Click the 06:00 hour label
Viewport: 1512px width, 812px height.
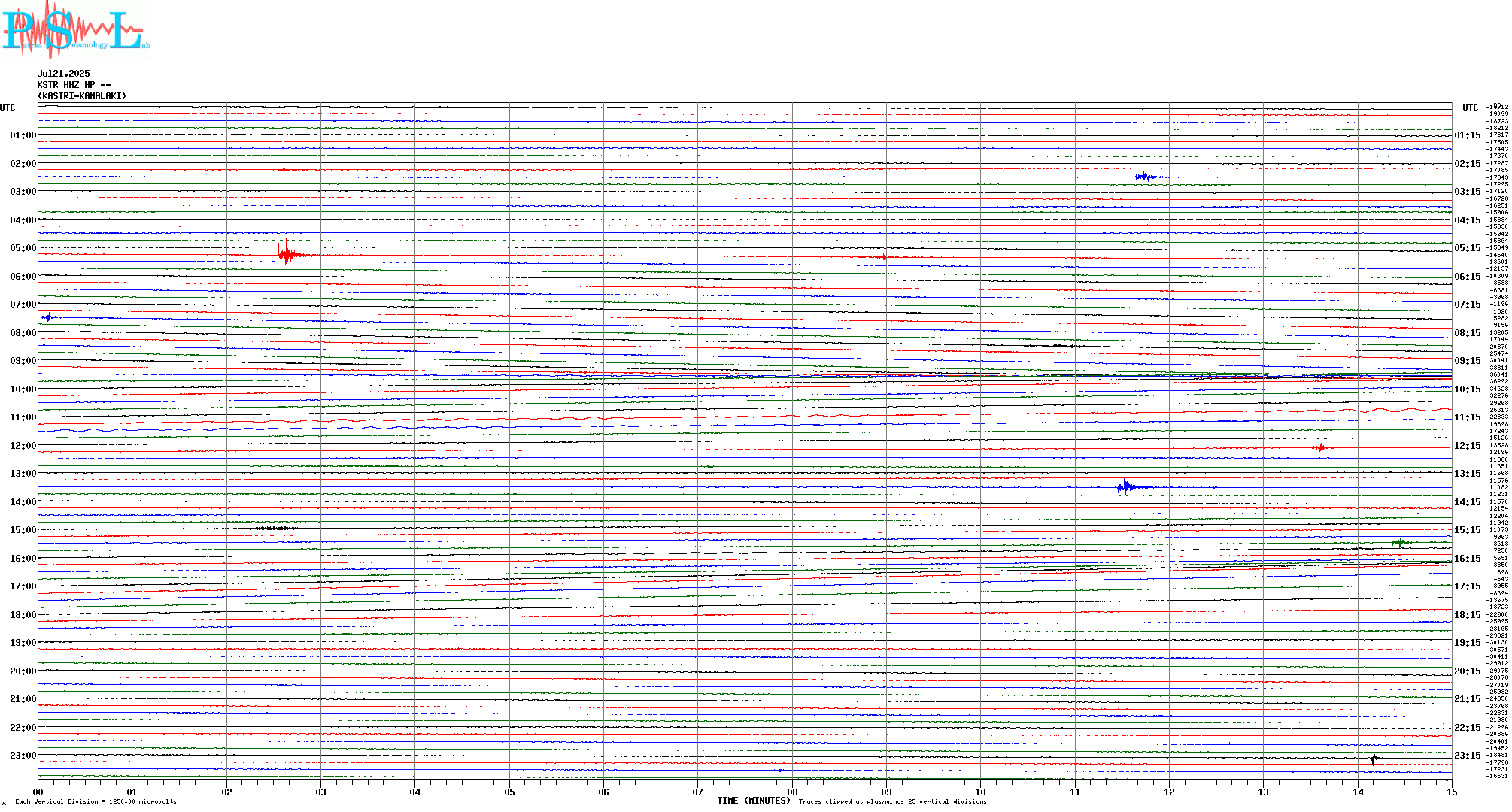click(x=23, y=277)
